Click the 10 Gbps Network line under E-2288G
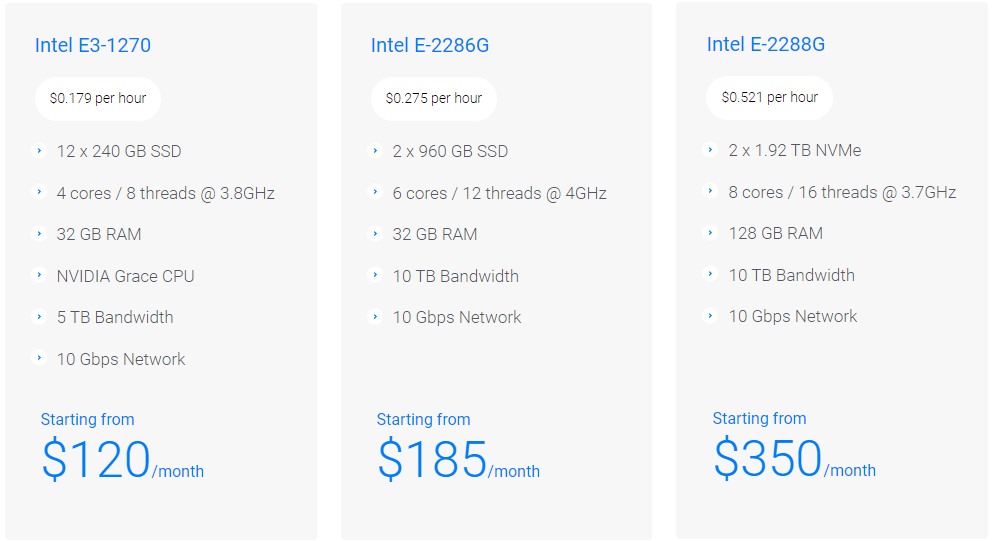Viewport: 993px width, 541px height. point(793,316)
